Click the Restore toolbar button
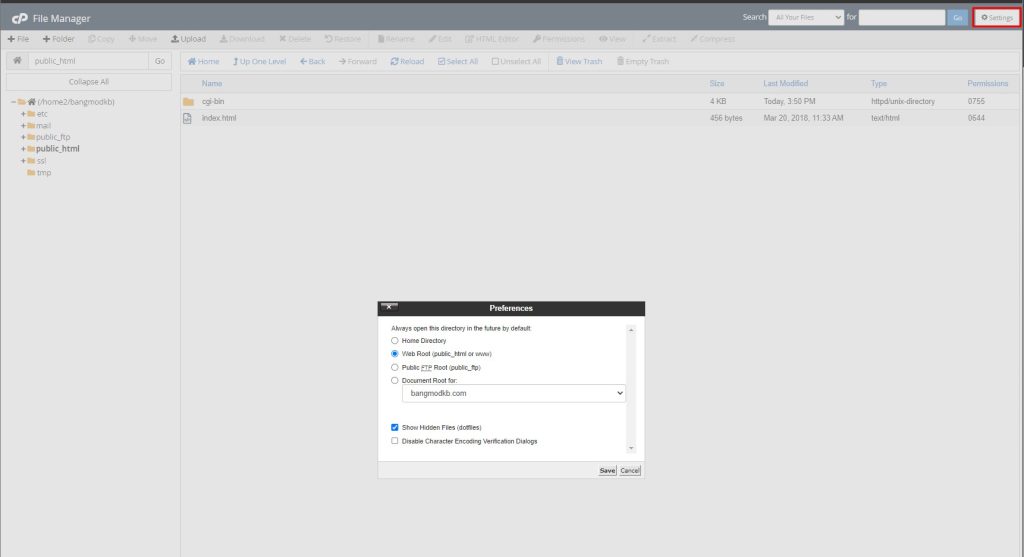 pos(343,39)
